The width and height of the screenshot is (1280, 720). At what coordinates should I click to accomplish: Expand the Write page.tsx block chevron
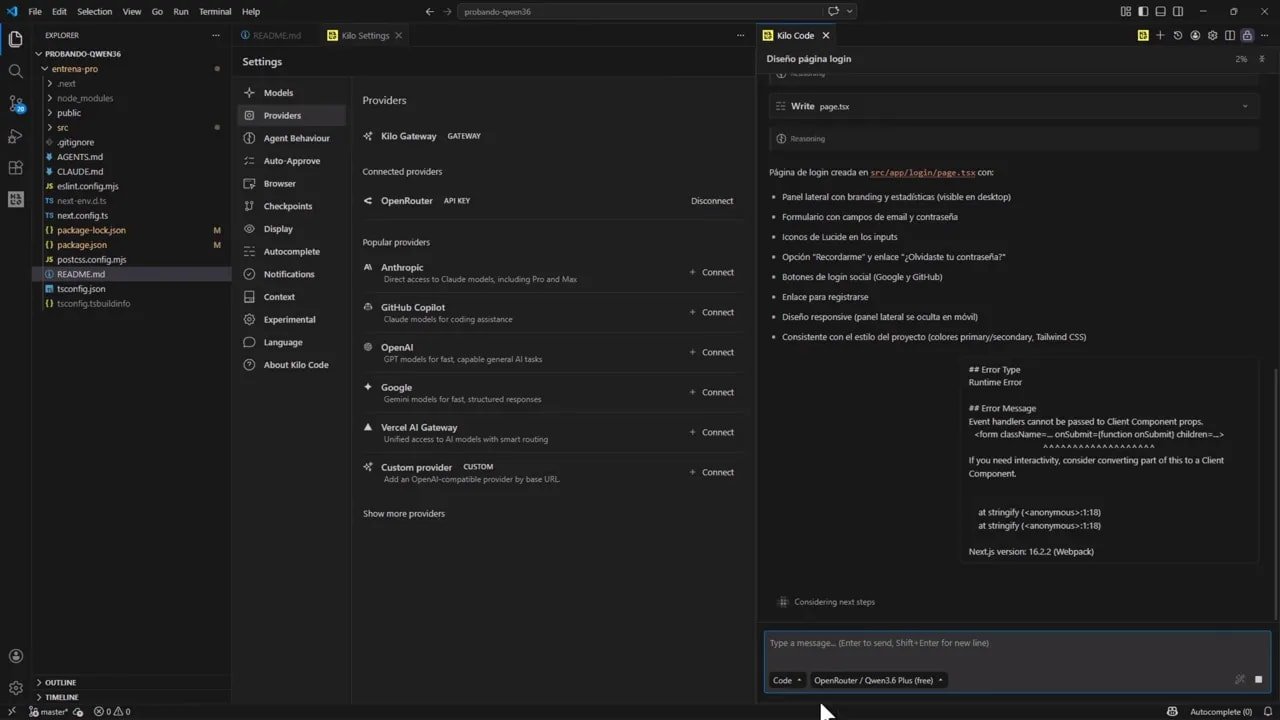[x=1245, y=106]
